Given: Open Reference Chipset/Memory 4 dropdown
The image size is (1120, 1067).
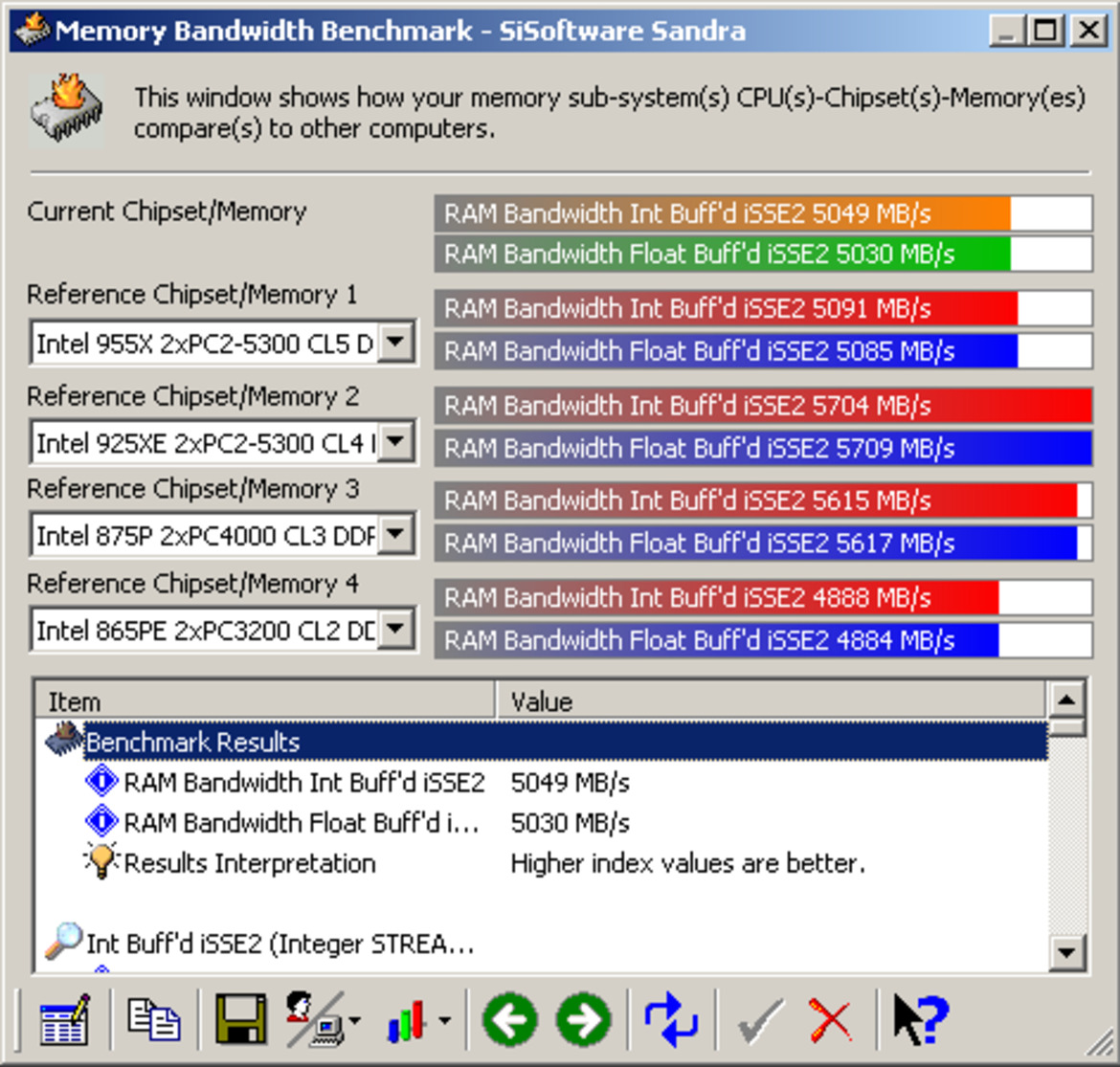Looking at the screenshot, I should (395, 630).
